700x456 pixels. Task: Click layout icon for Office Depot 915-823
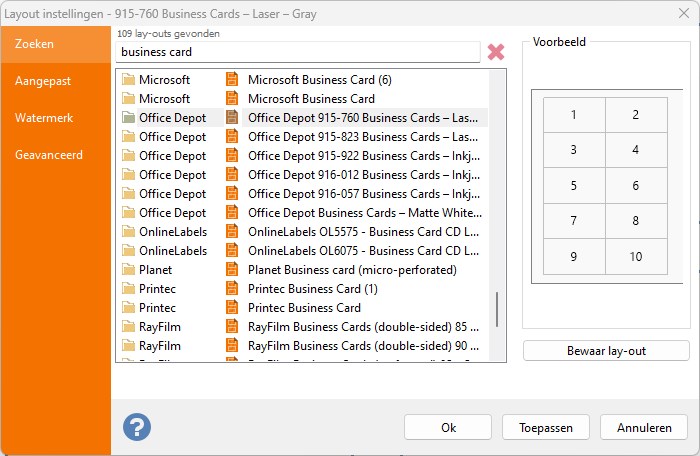click(232, 137)
